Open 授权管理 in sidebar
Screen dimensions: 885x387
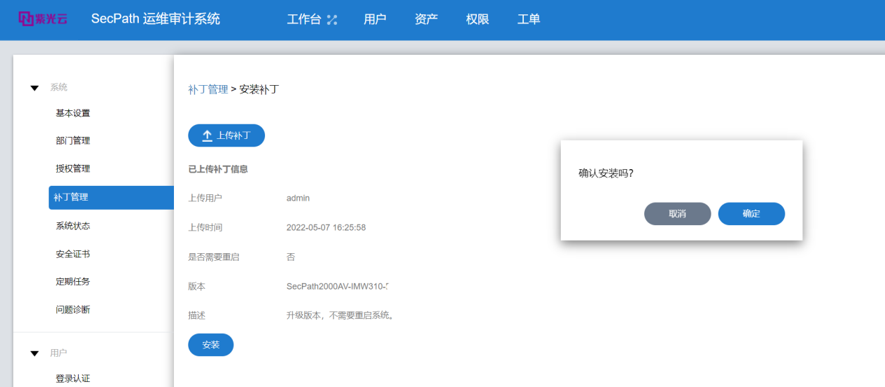pos(73,169)
